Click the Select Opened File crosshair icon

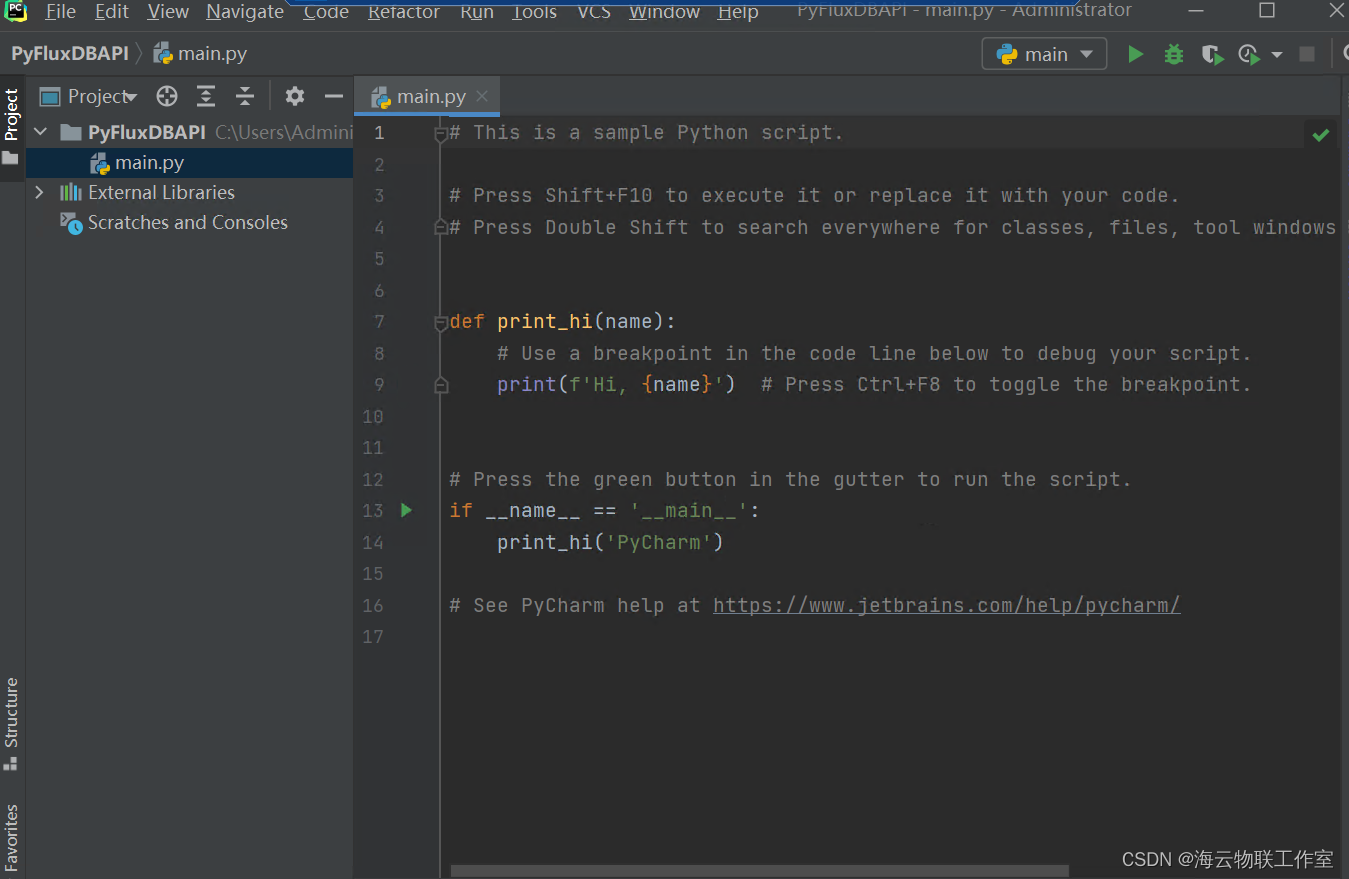click(x=166, y=96)
